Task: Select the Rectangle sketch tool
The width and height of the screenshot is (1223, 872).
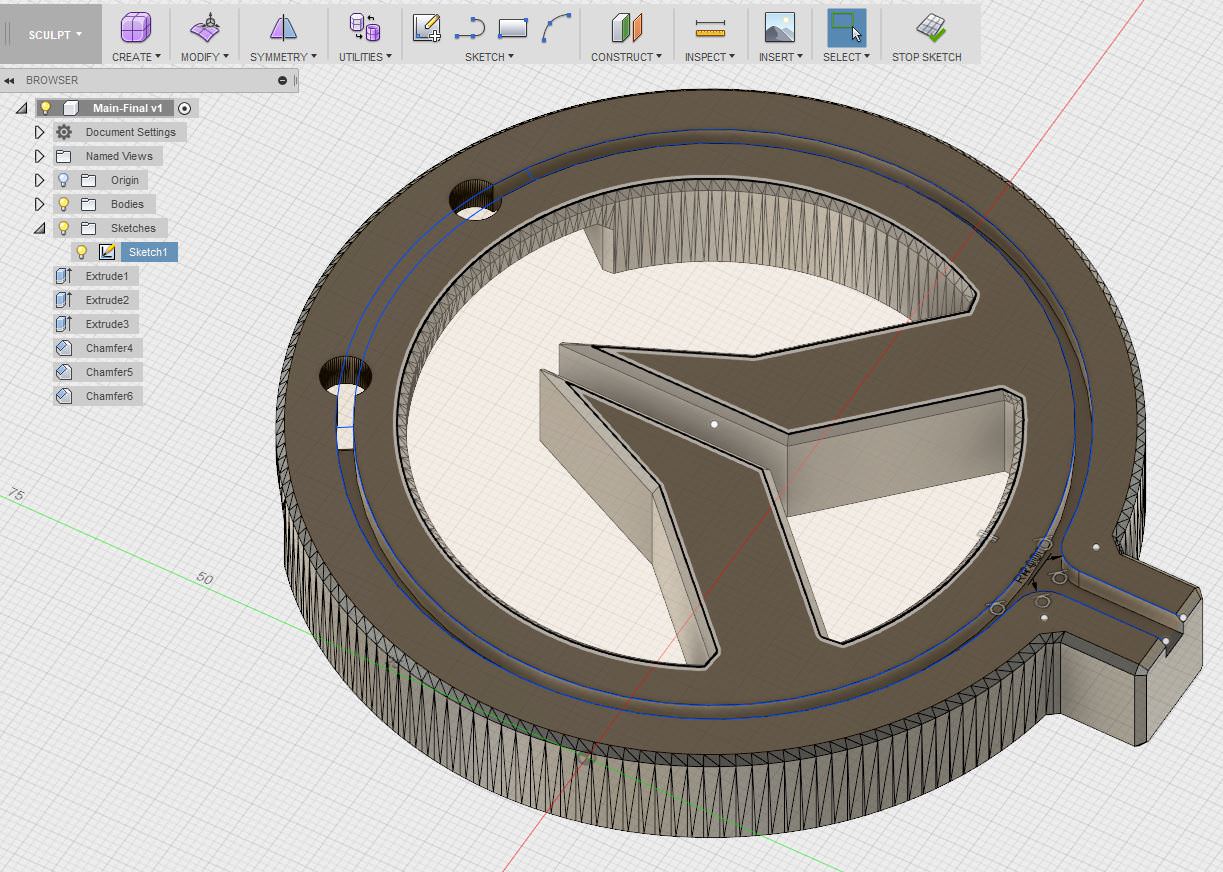Action: tap(512, 29)
